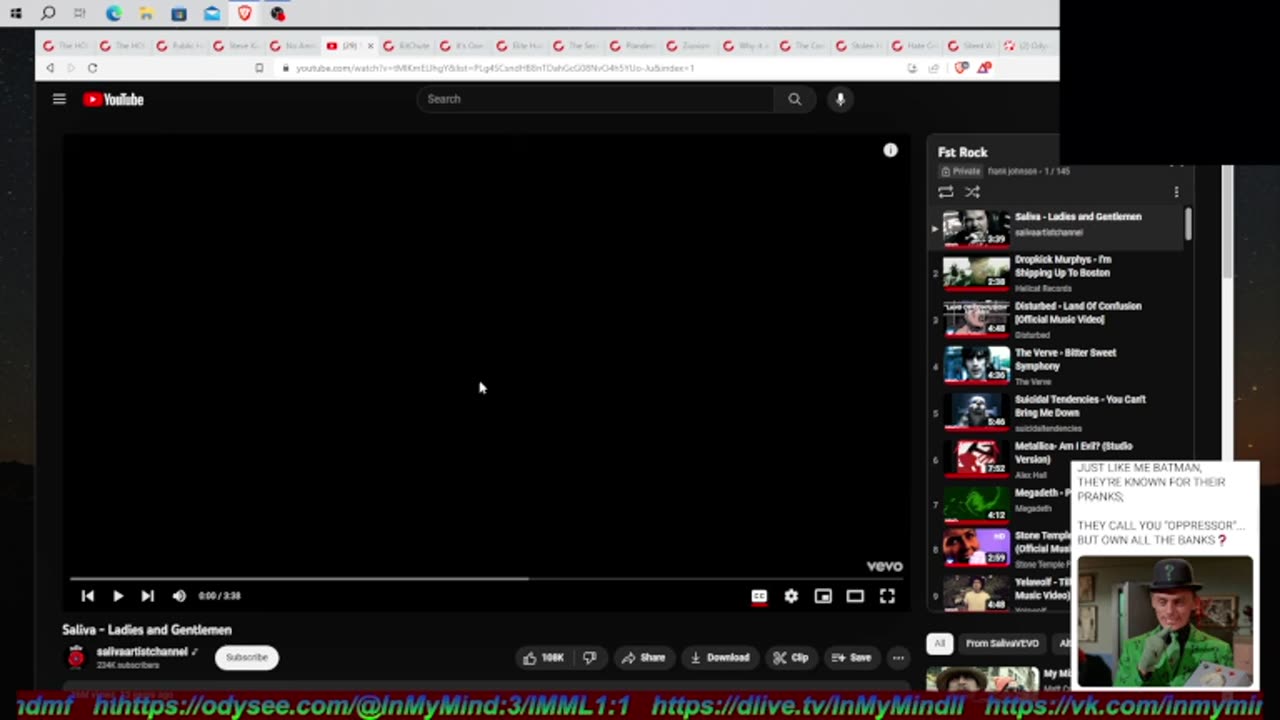This screenshot has height=720, width=1280.
Task: Skip to the next video
Action: pyautogui.click(x=147, y=596)
